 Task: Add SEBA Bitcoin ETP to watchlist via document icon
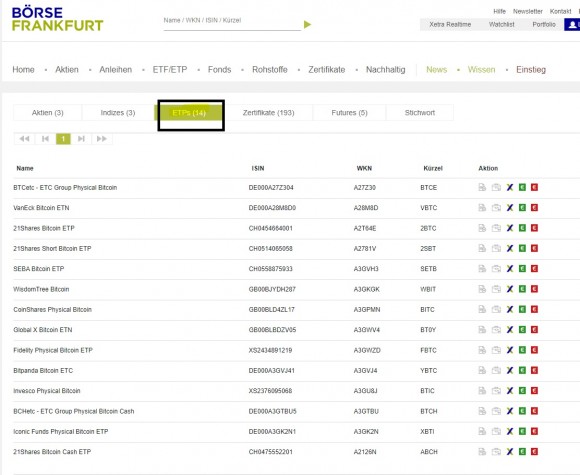pos(482,269)
